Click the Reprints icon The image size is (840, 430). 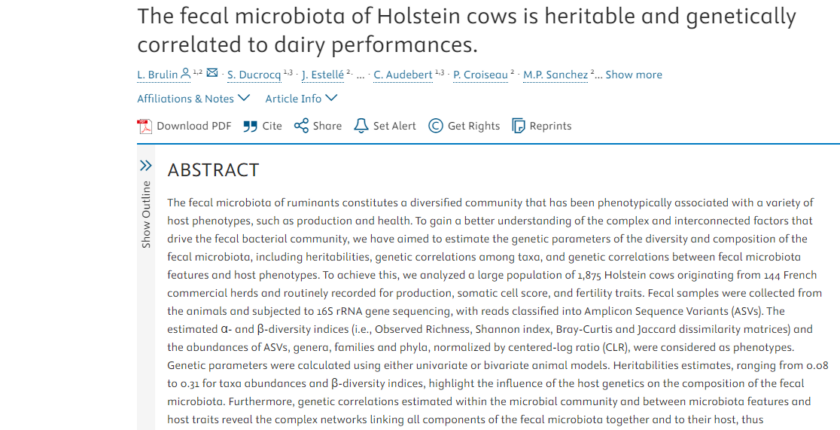click(518, 126)
